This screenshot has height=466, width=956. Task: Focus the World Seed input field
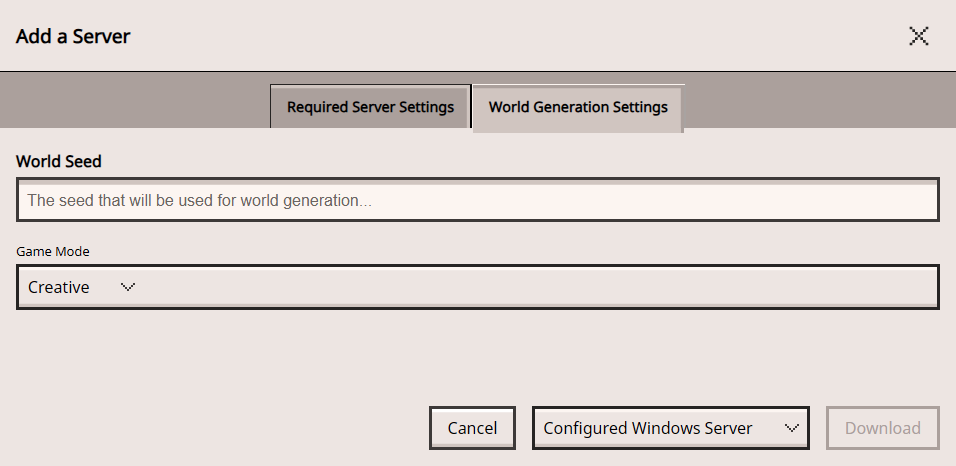[478, 200]
